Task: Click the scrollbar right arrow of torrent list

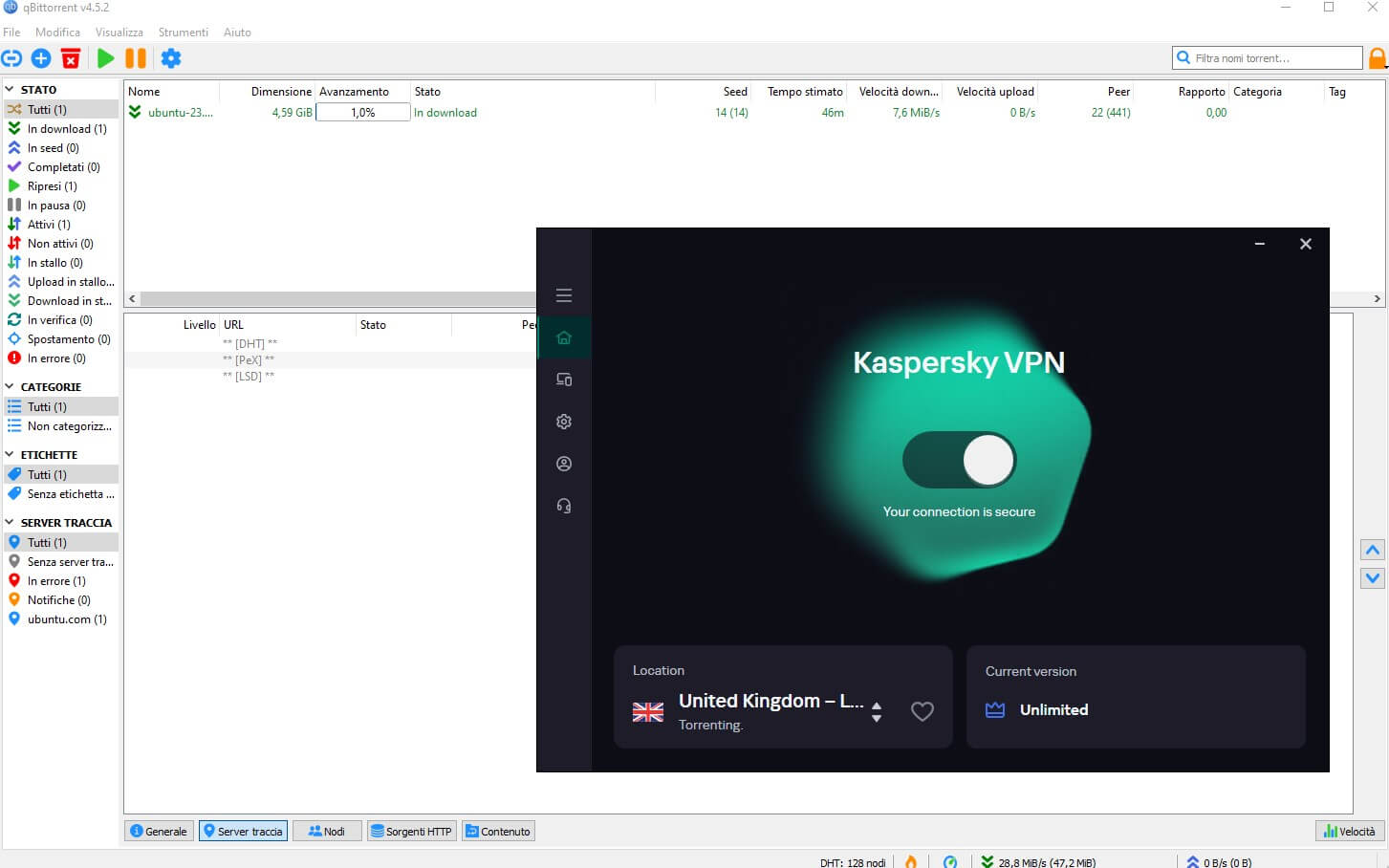Action: tap(1377, 299)
